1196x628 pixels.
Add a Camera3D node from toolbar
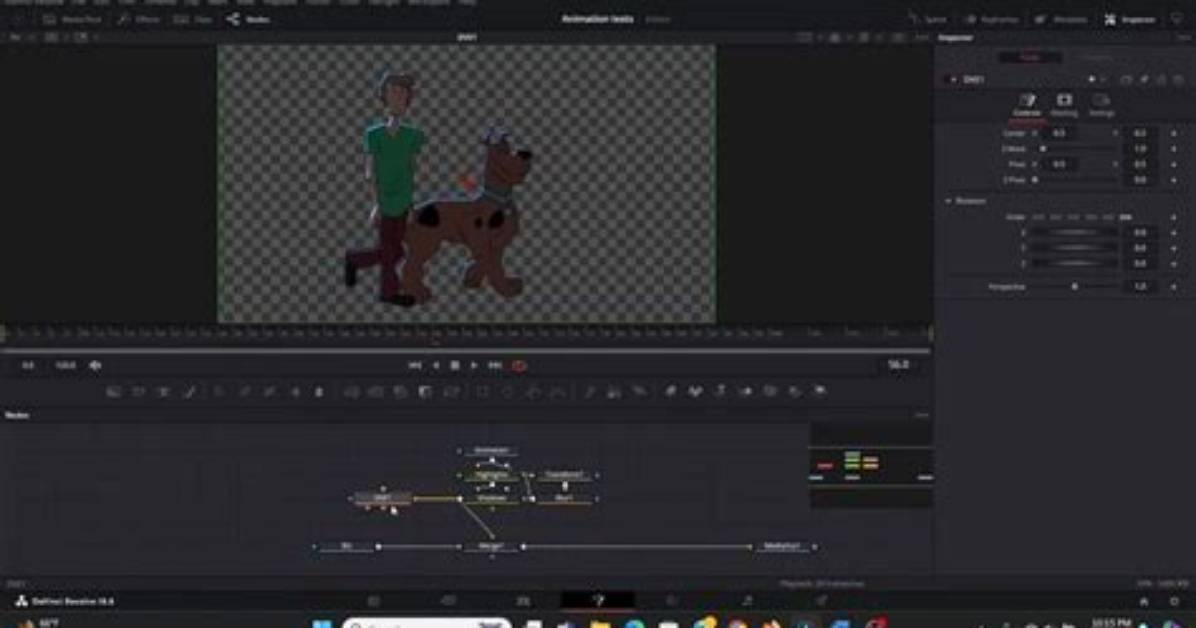coord(770,391)
